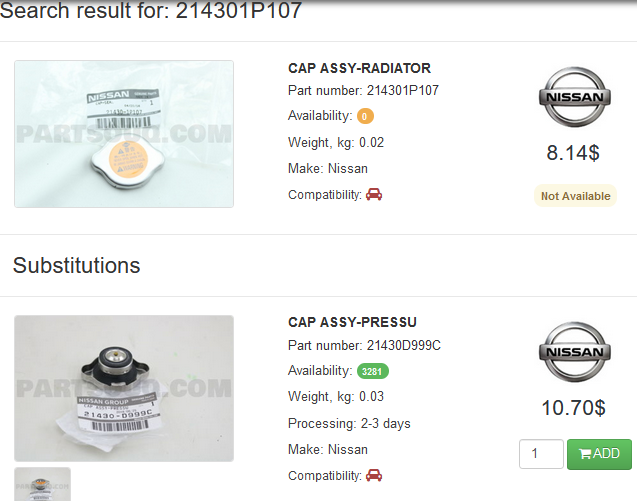Open CAP ASSY-PRESSU product title

coord(352,322)
